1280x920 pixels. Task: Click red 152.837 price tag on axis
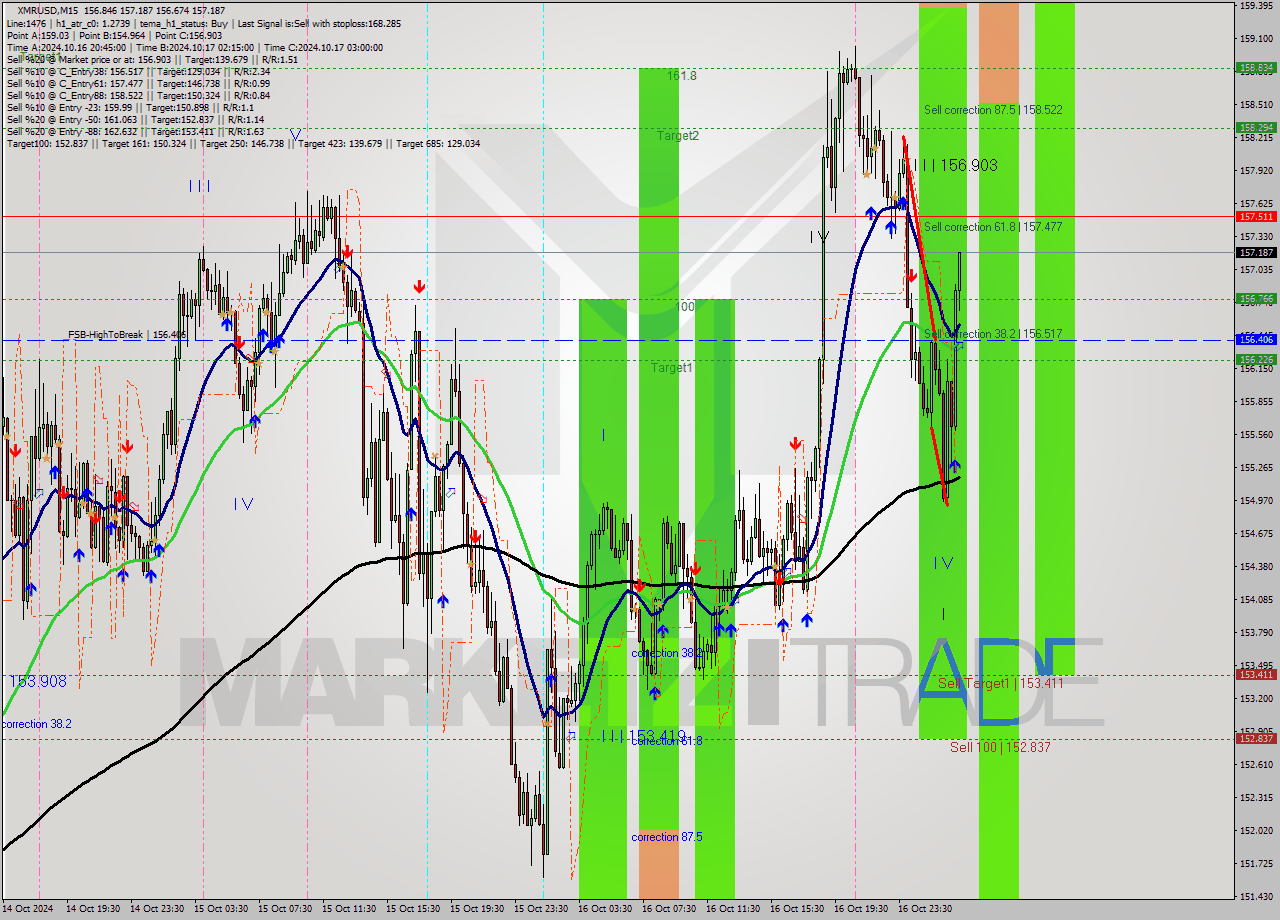click(x=1256, y=739)
